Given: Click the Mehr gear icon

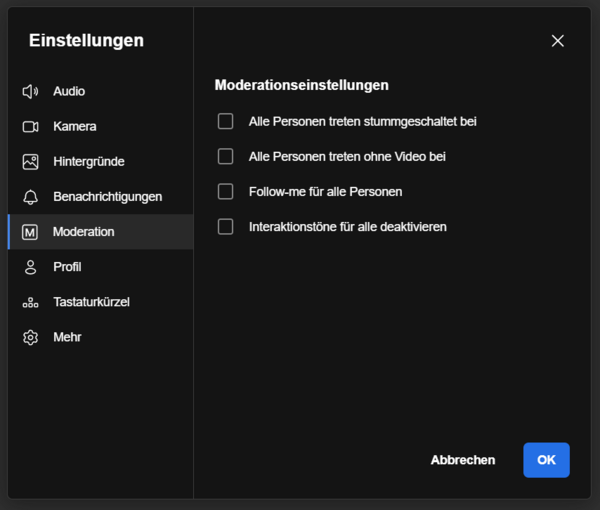Looking at the screenshot, I should (30, 337).
